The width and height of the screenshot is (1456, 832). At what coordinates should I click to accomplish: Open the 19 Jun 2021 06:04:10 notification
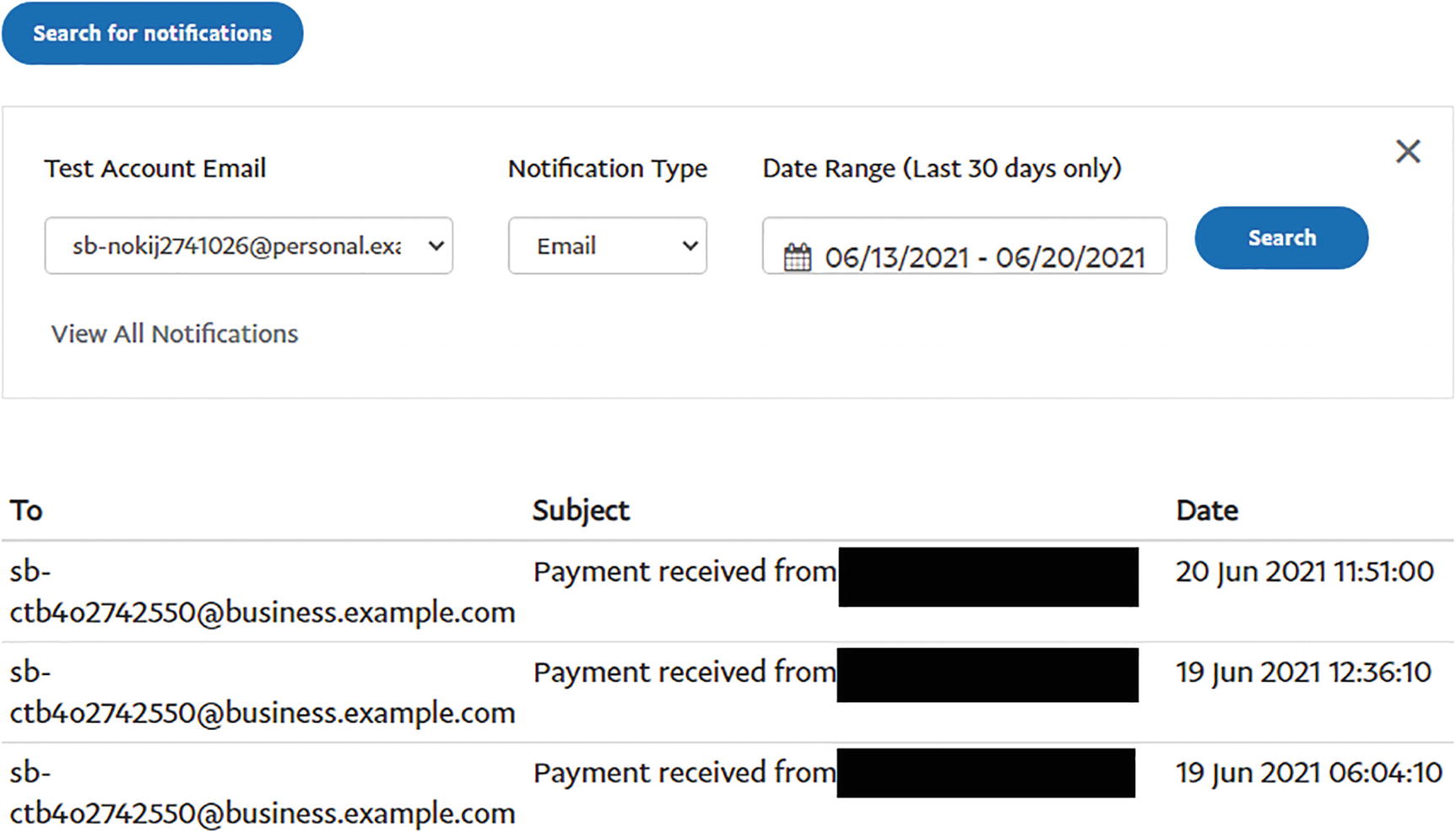point(1308,773)
